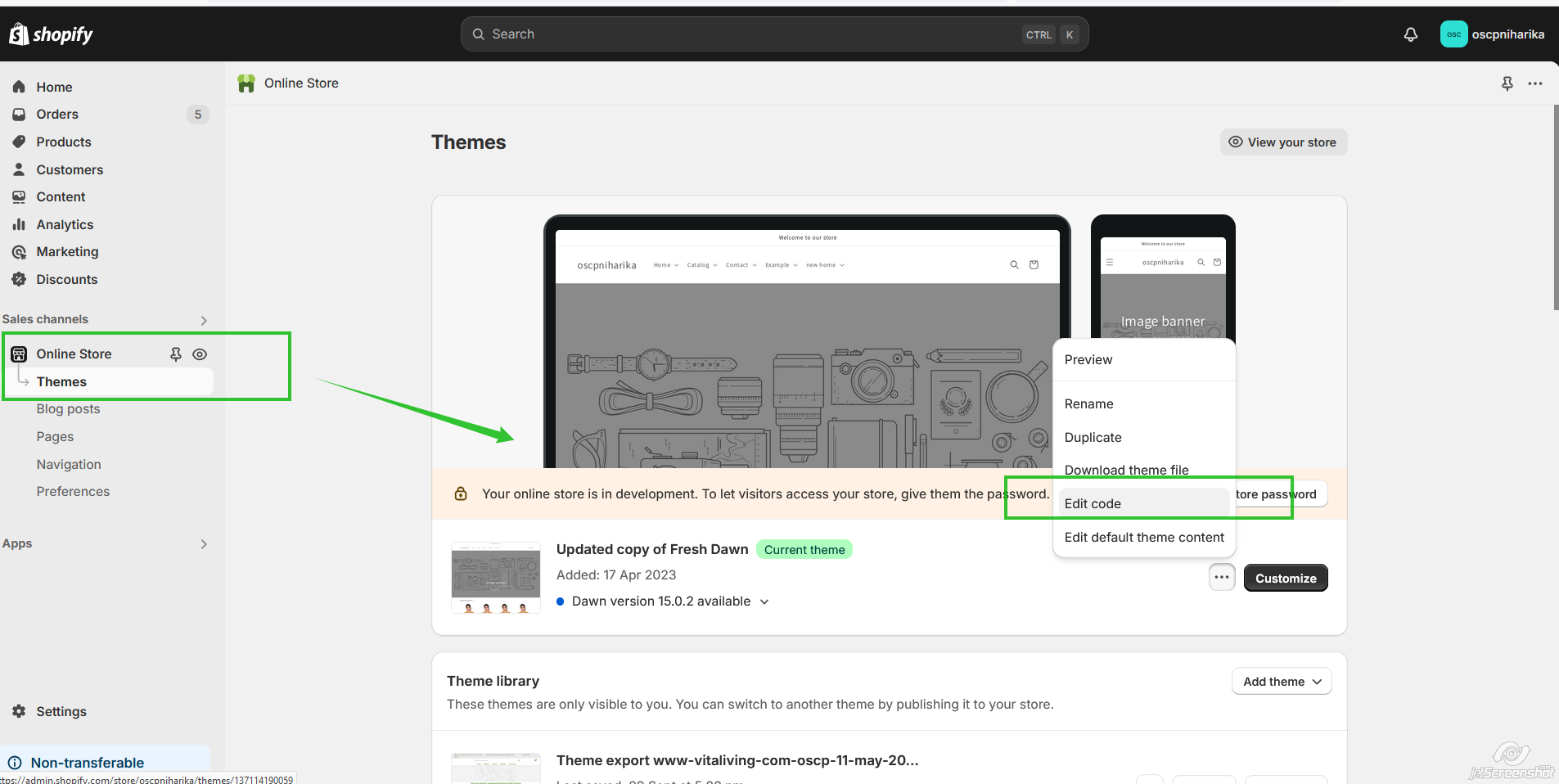Click the Shopify logo

pos(51,34)
